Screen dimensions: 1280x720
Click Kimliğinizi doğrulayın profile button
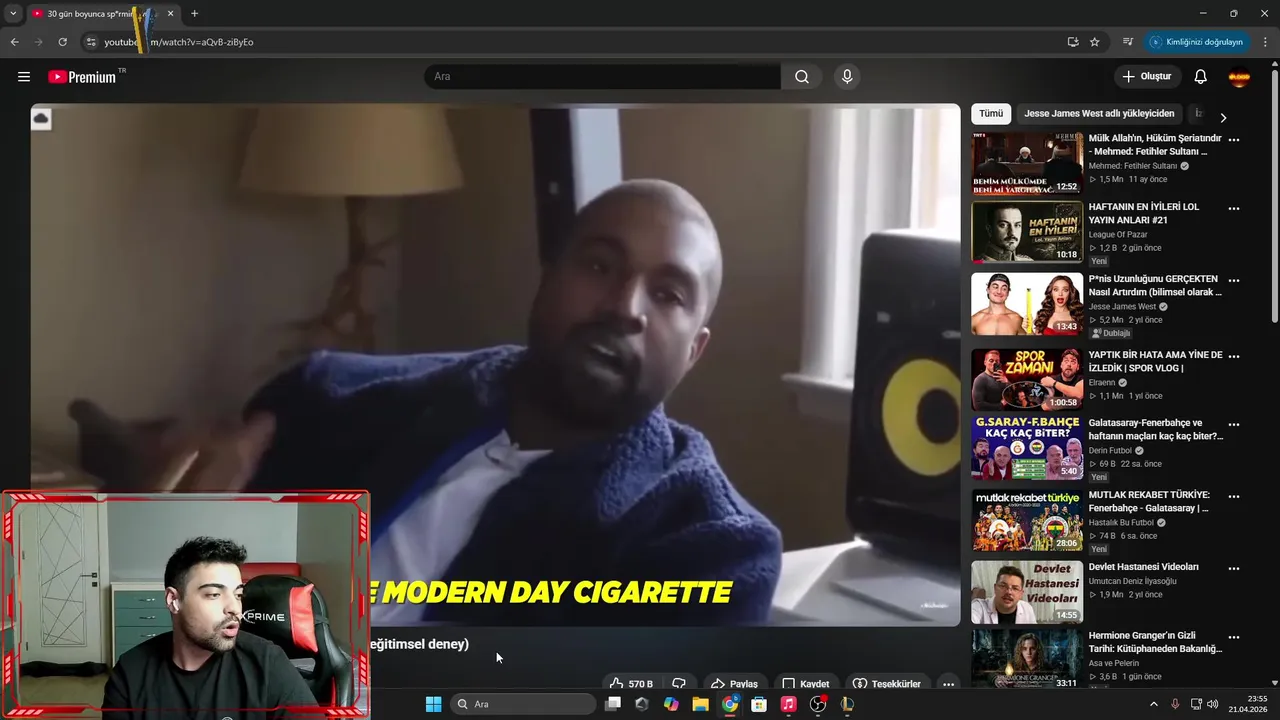1197,42
